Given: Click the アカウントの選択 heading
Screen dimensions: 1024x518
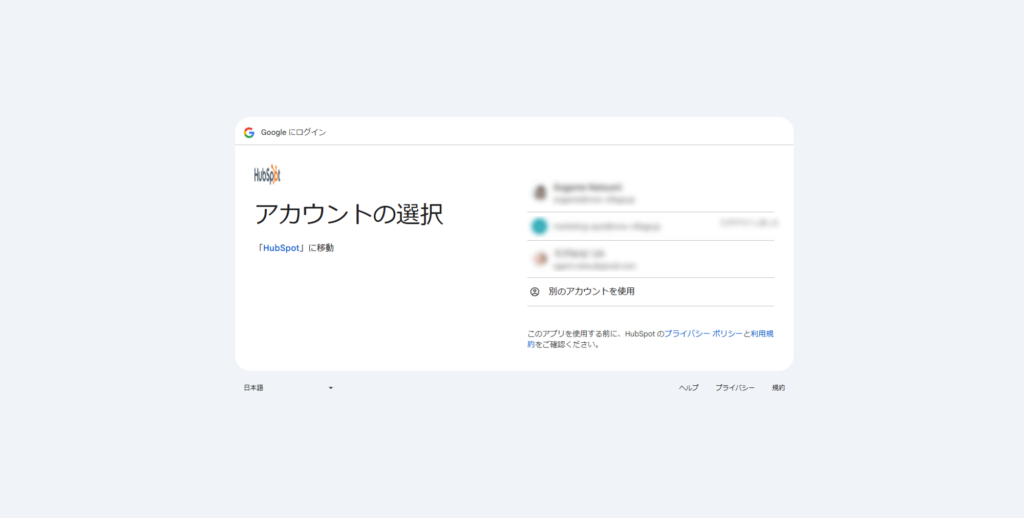Looking at the screenshot, I should (x=349, y=214).
